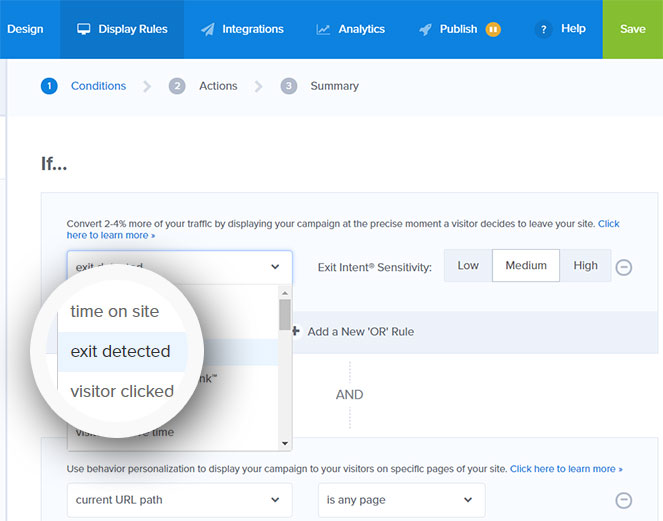Open the Design tab

[x=25, y=29]
